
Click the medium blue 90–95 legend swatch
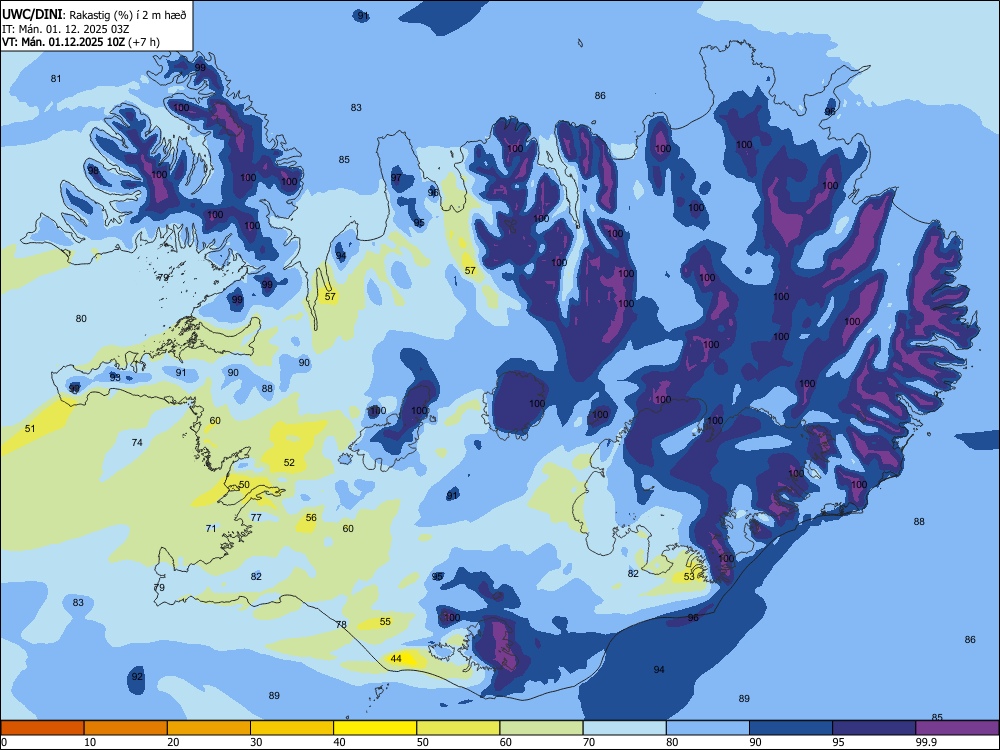click(791, 728)
